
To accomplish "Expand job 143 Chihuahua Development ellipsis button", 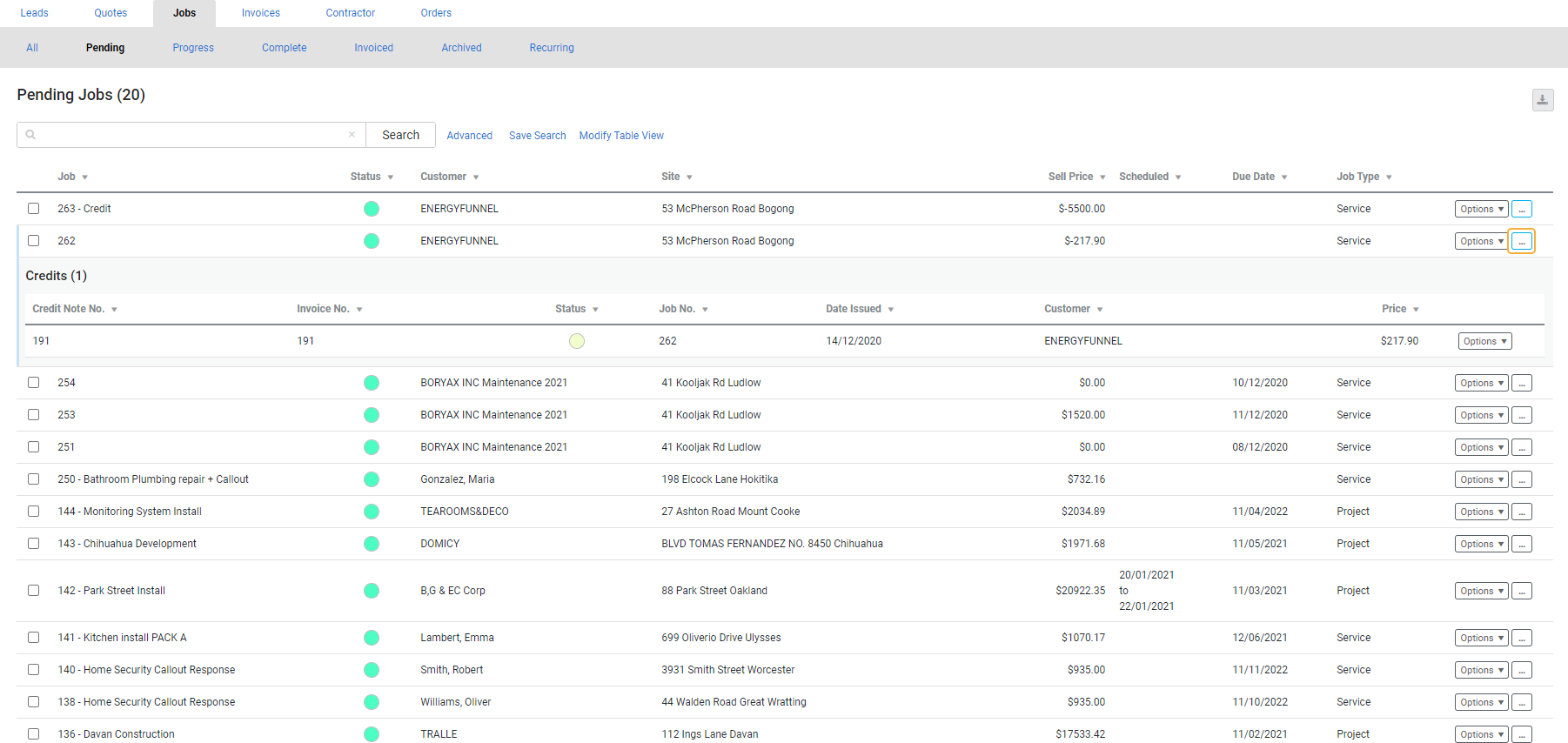I will [x=1521, y=544].
